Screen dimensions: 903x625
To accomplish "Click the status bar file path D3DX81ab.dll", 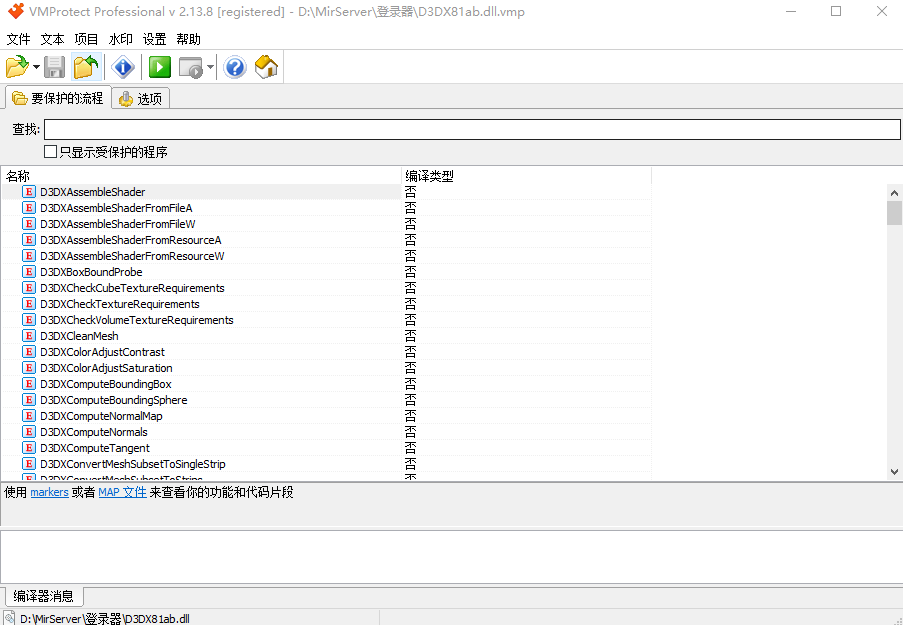I will pyautogui.click(x=105, y=619).
